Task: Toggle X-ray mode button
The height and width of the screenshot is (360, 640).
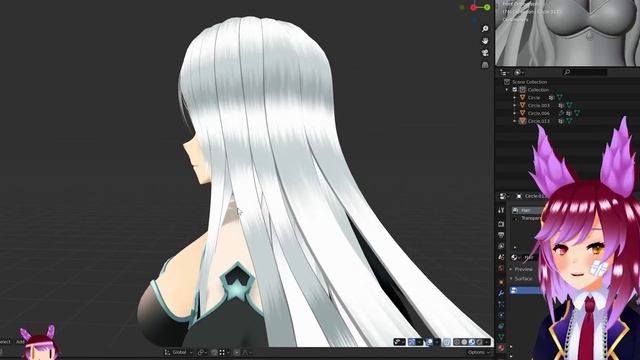Action: pos(447,342)
